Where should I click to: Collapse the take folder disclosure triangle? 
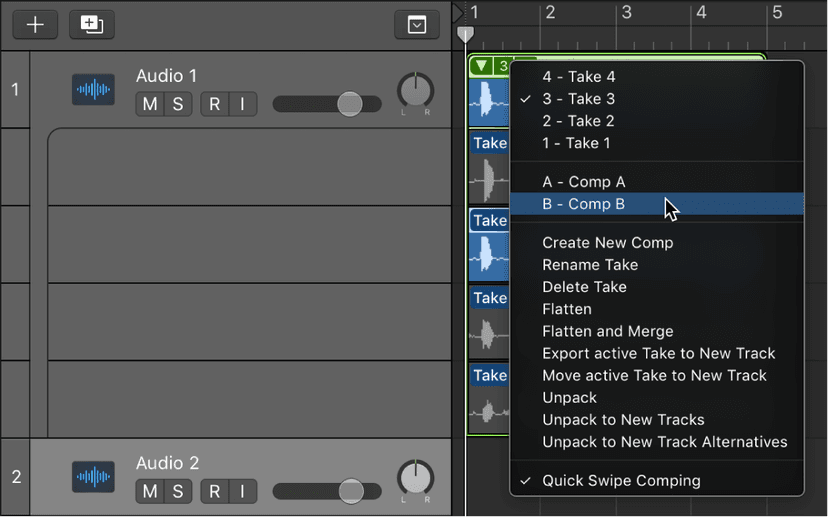coord(481,65)
